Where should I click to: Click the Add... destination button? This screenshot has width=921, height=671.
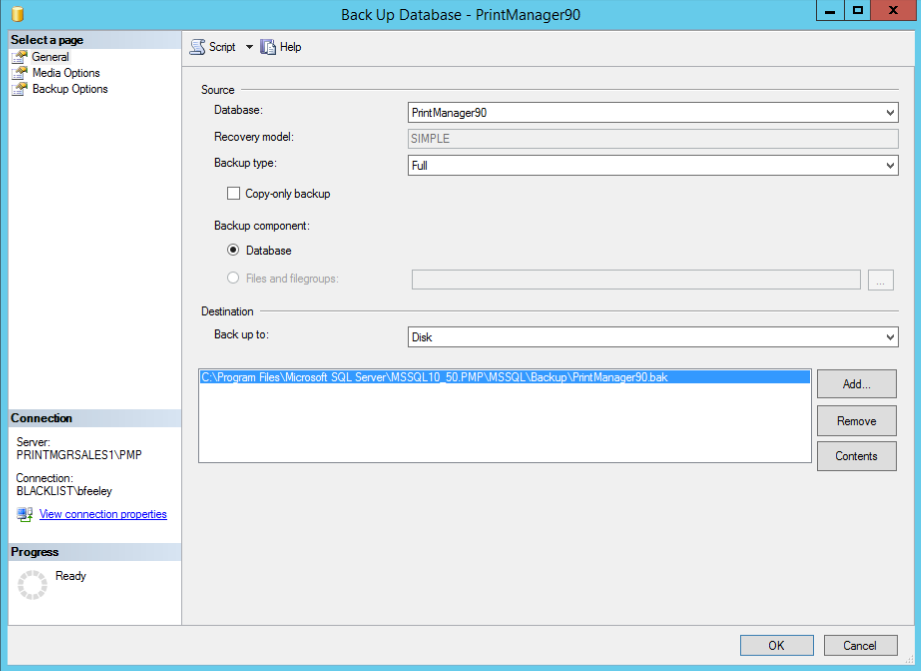point(856,384)
